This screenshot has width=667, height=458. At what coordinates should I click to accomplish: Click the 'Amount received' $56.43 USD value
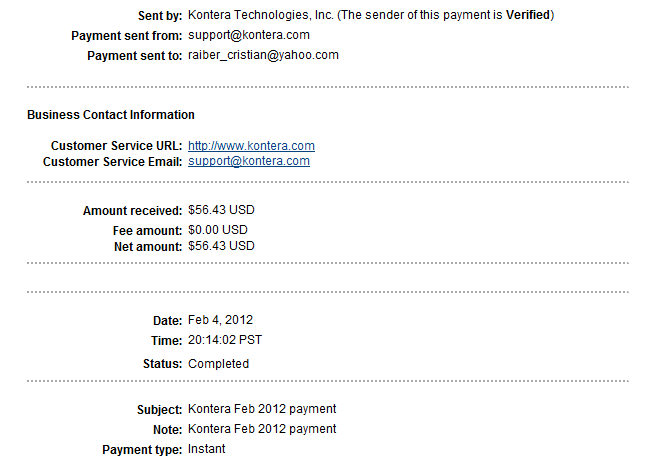(x=221, y=210)
